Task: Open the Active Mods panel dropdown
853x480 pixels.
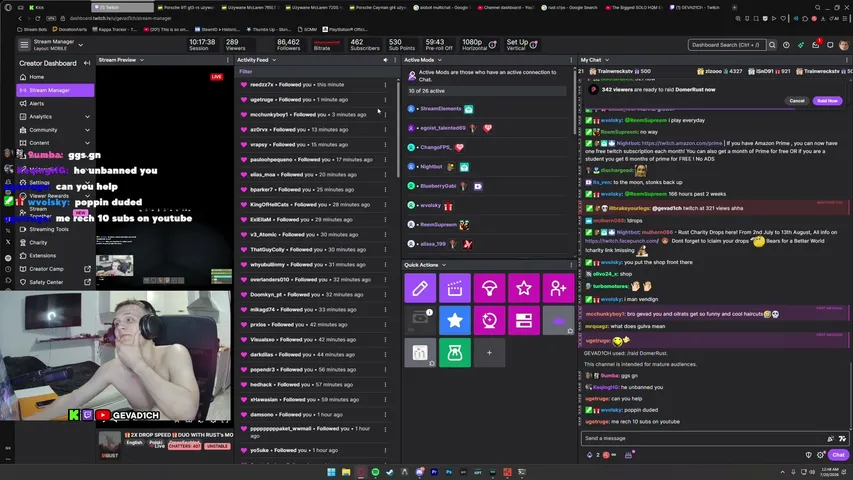Action: click(x=440, y=60)
